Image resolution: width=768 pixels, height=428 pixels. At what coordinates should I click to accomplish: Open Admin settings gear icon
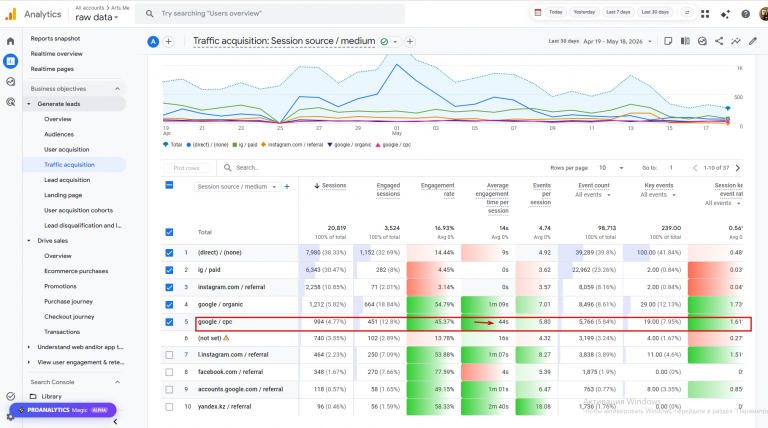pyautogui.click(x=10, y=417)
